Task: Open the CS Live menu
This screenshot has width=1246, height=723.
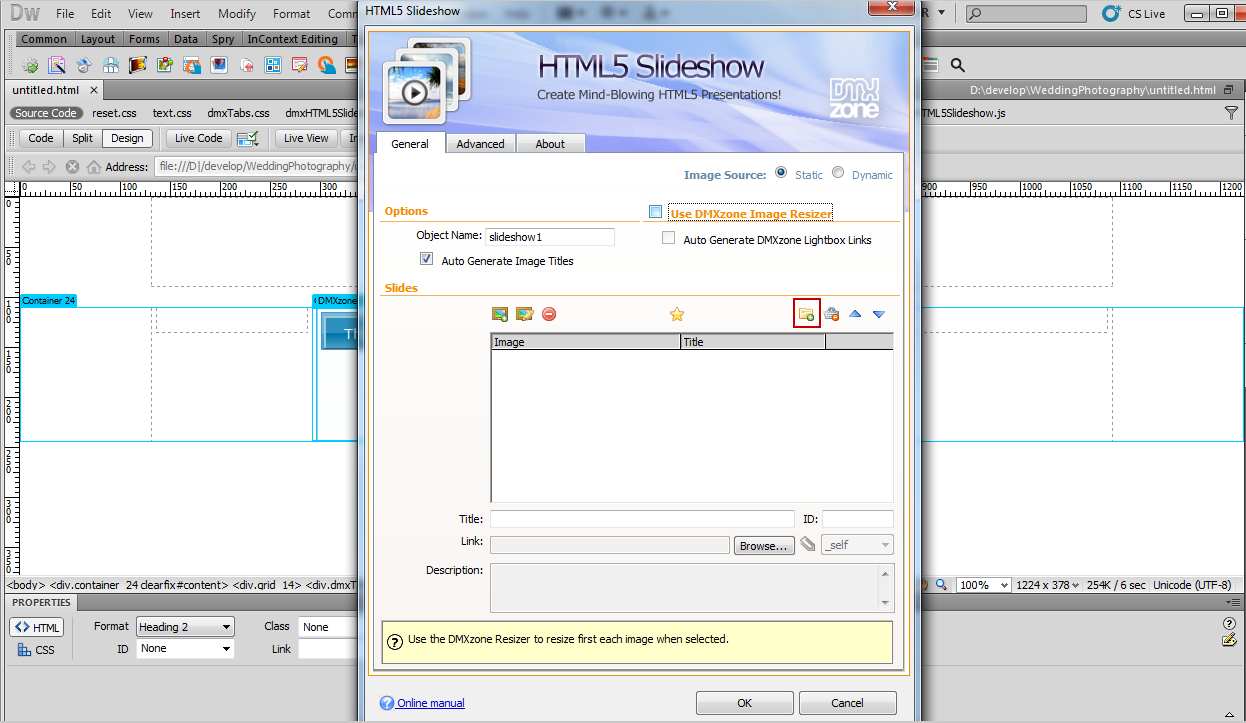Action: tap(1134, 14)
